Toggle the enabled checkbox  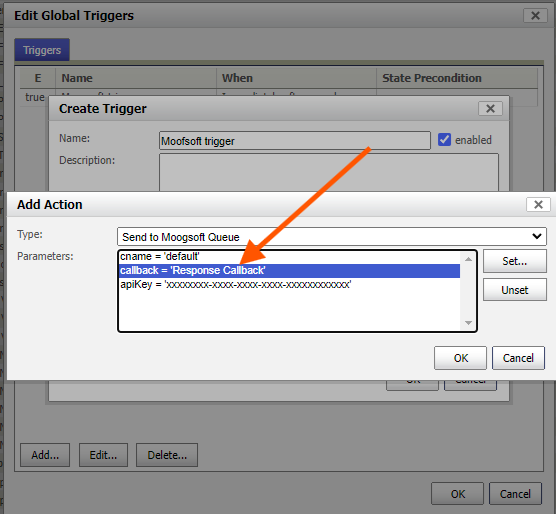point(444,140)
